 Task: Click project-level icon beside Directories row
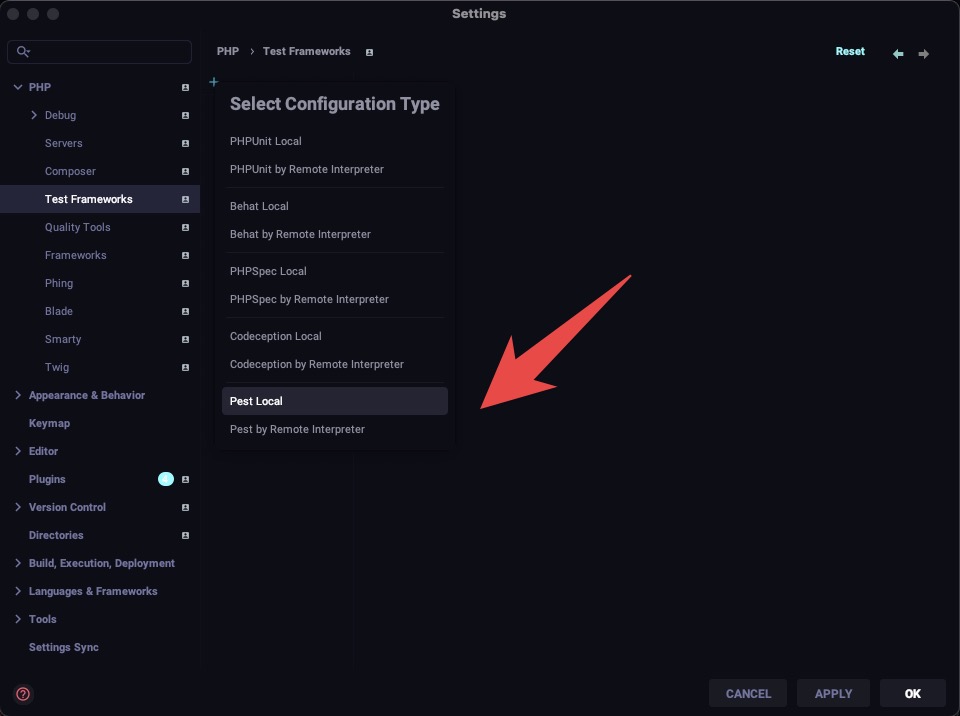tap(185, 535)
